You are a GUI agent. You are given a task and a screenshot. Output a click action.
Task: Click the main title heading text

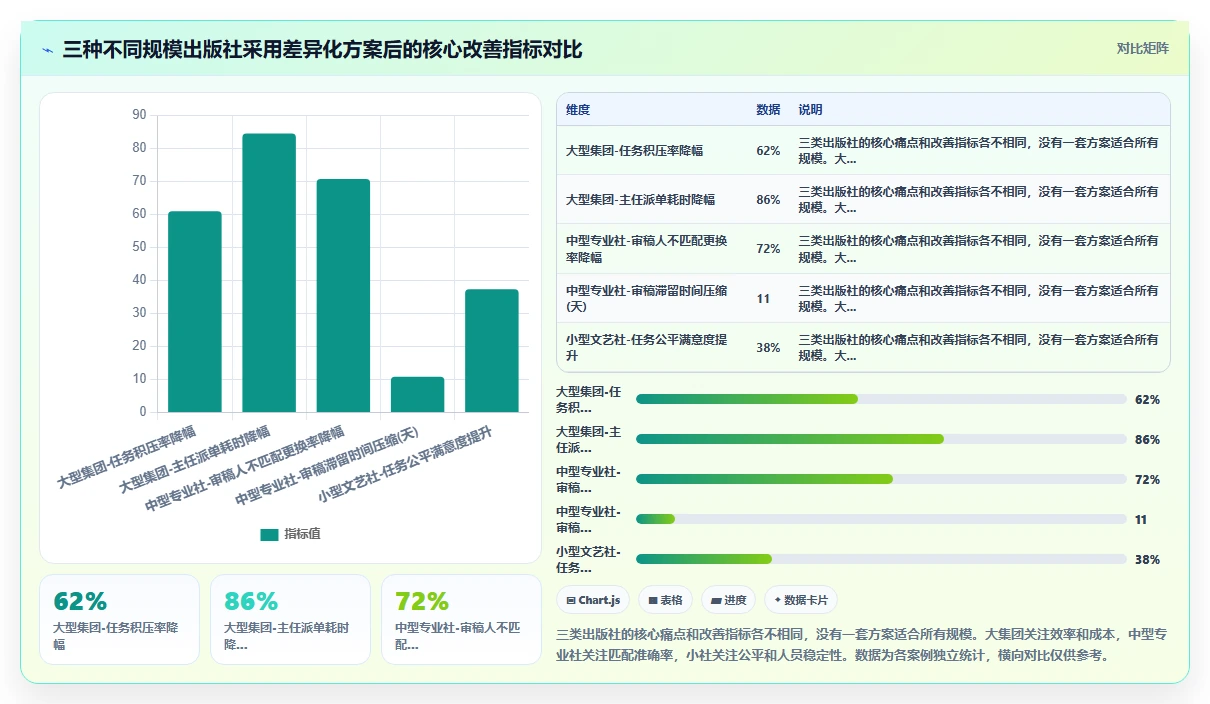[x=322, y=50]
